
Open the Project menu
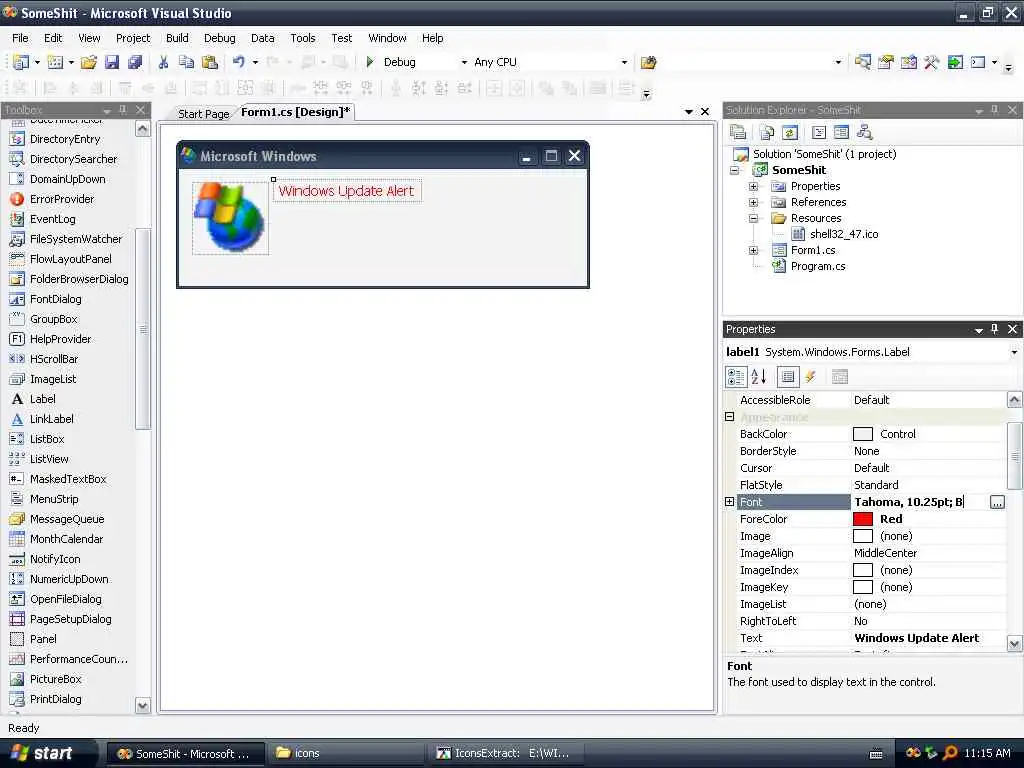coord(133,38)
